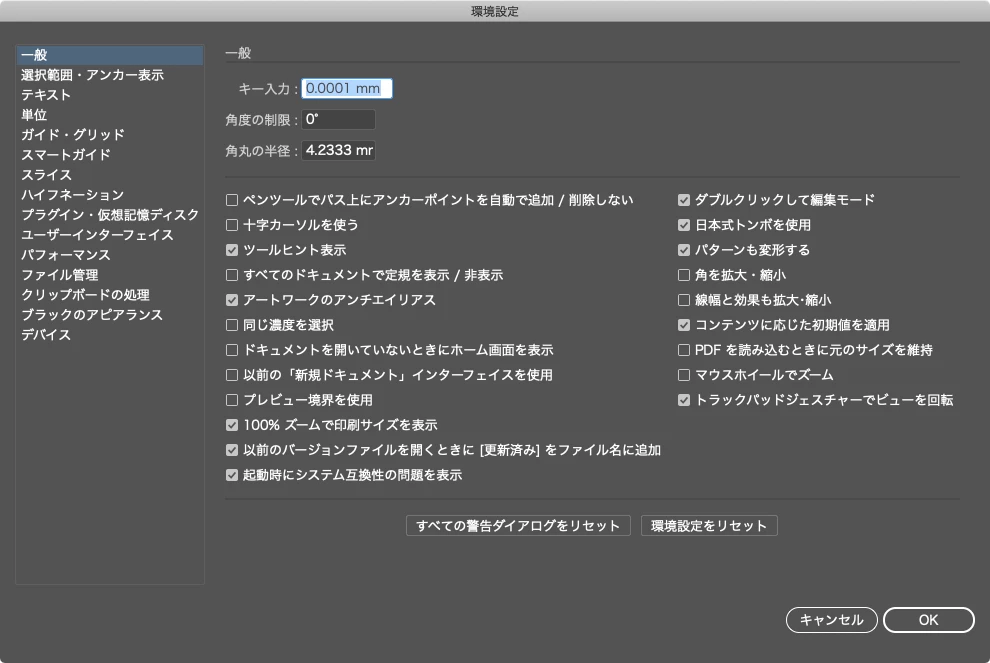
Task: Uncheck コンテンツに応じた初期値を適用 checkbox
Action: coord(684,325)
